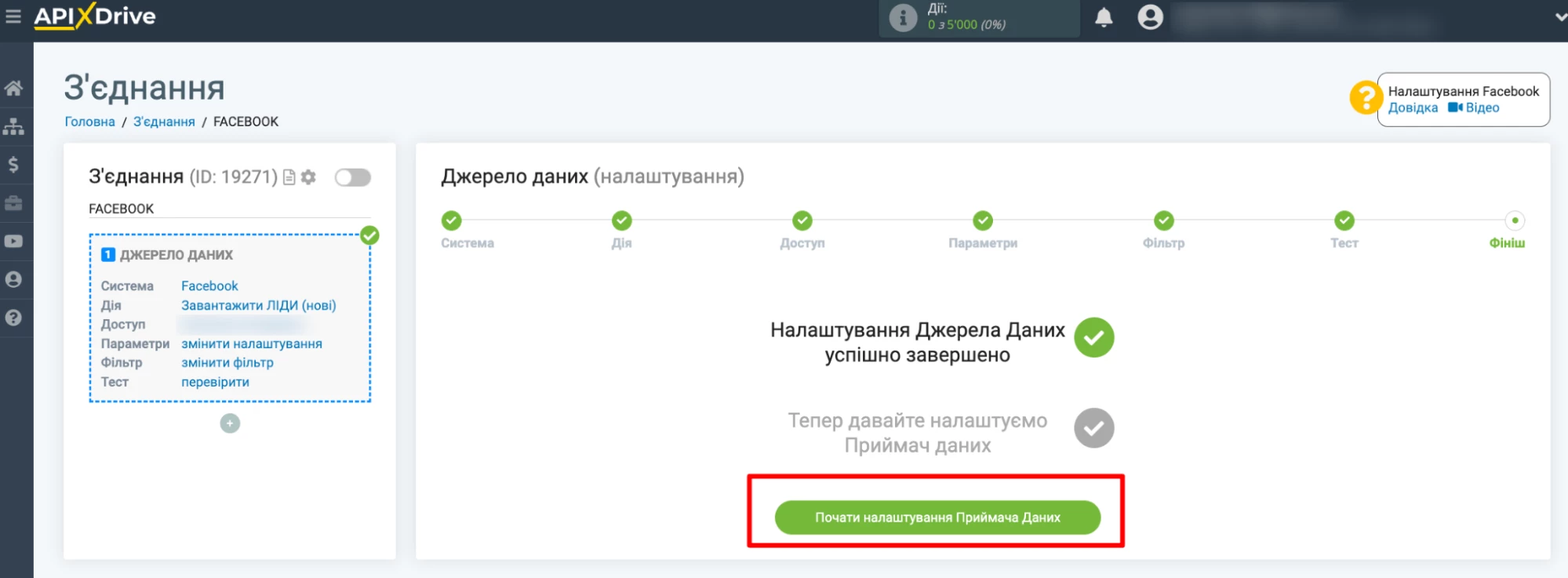Open the briefcase sidebar icon
Viewport: 1568px width, 578px height.
[13, 203]
